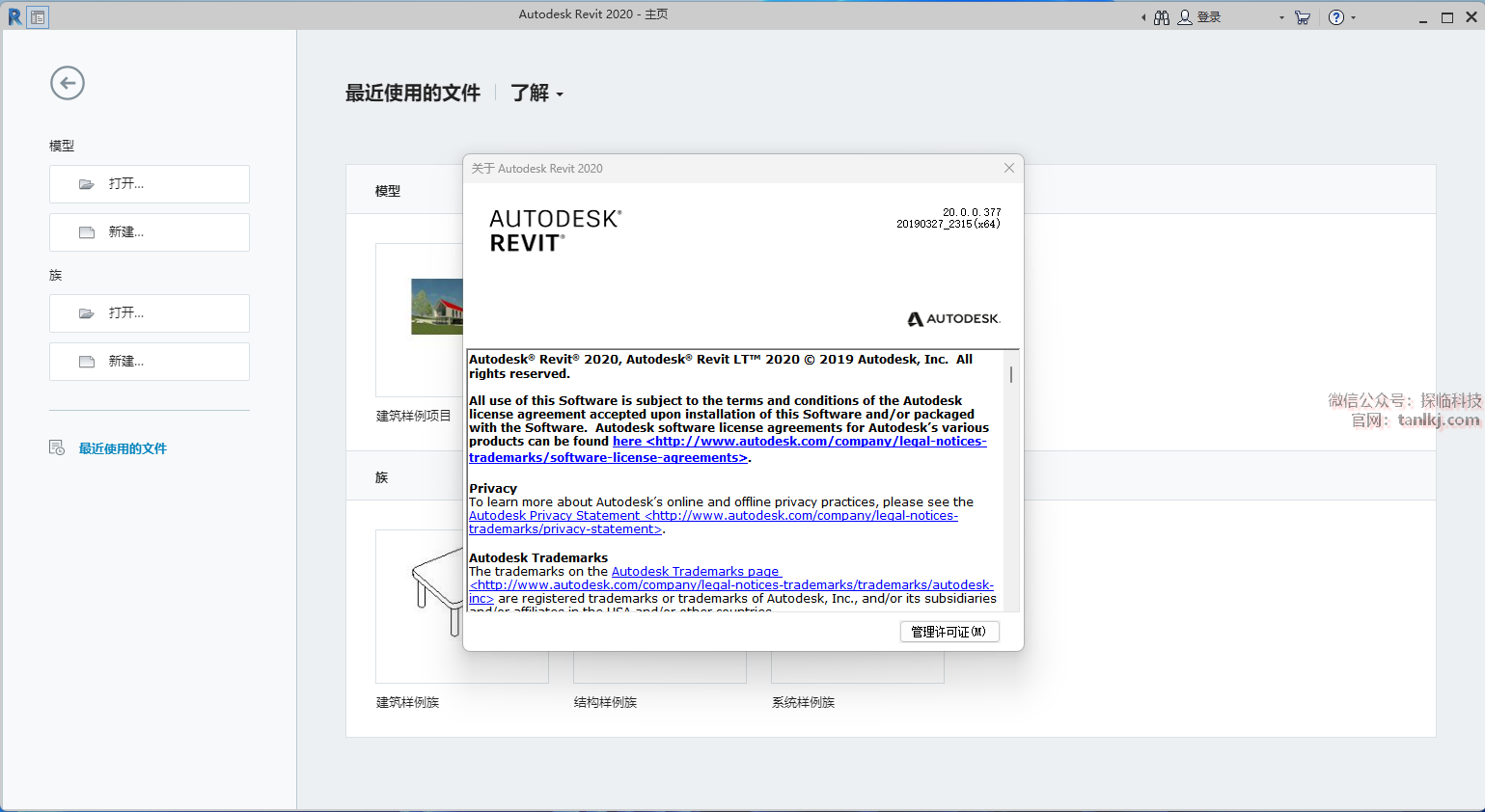The height and width of the screenshot is (812, 1485).
Task: Click the About dialog text scrollbar
Action: pyautogui.click(x=1010, y=374)
